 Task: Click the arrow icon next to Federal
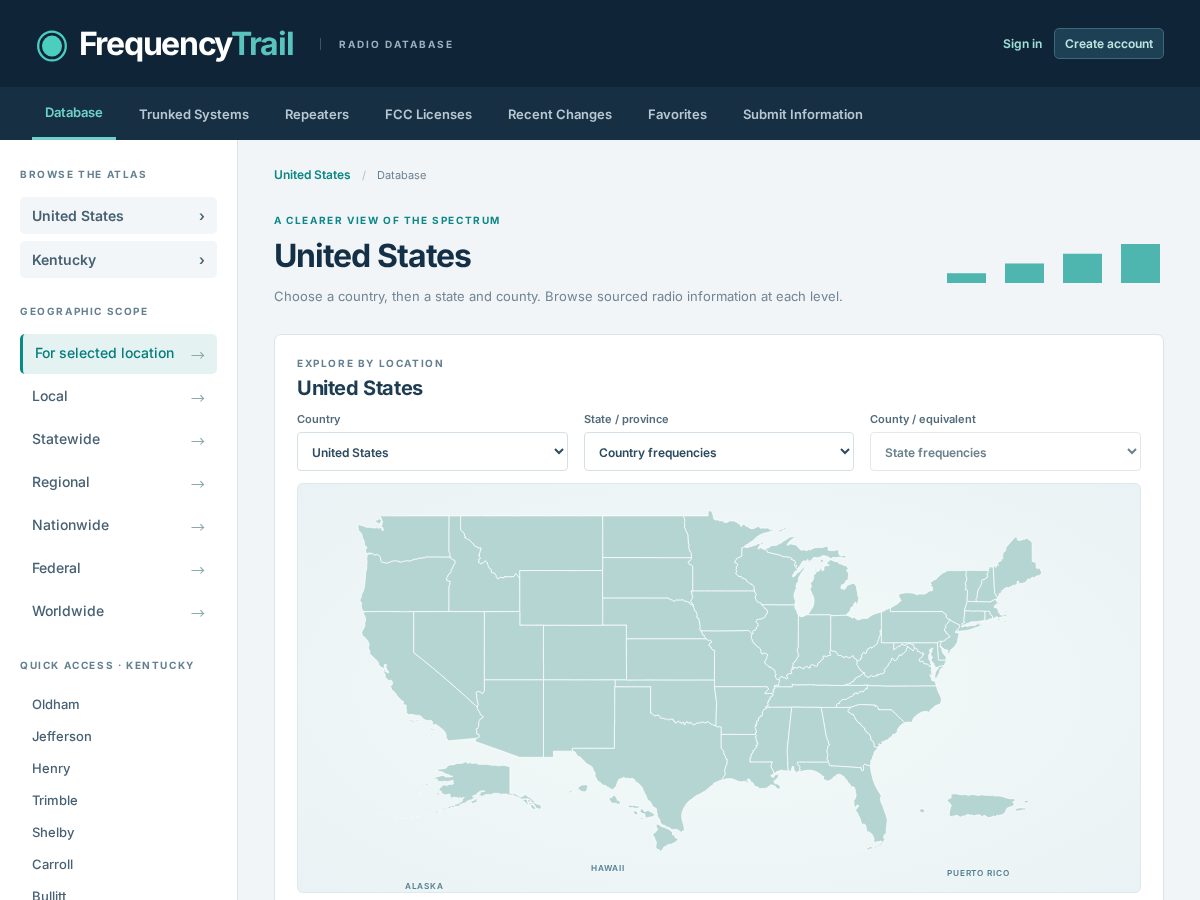198,569
